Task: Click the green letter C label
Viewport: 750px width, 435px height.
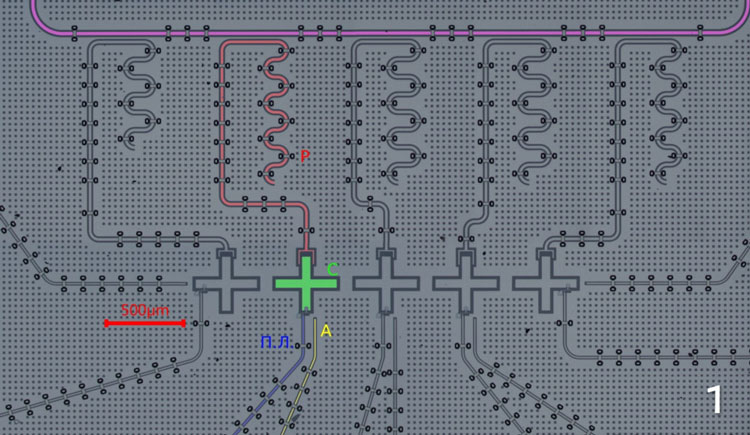Action: 333,268
